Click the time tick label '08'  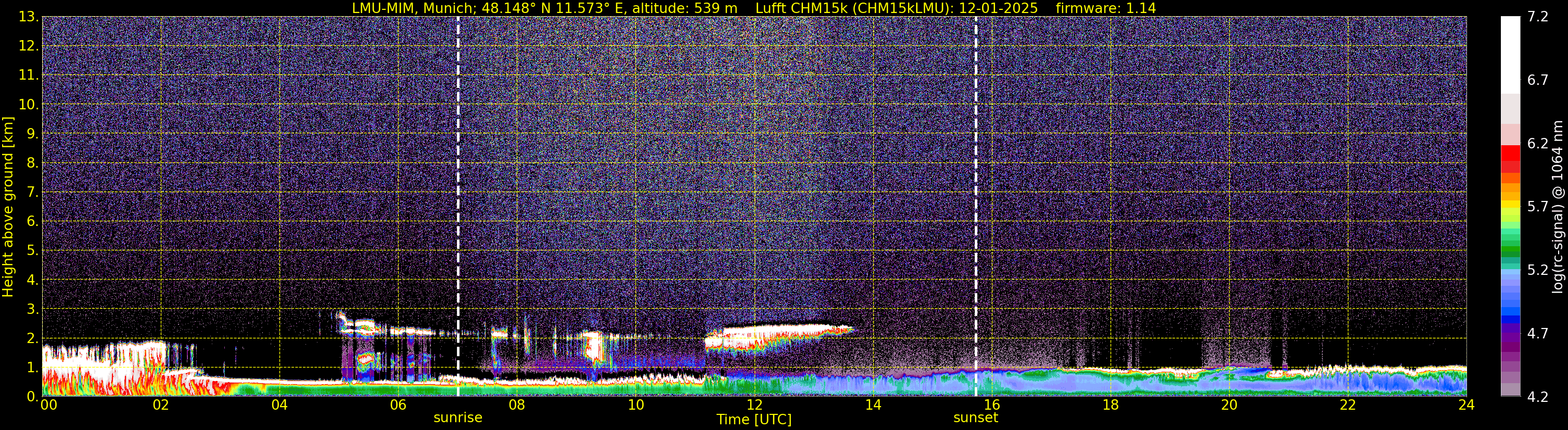(x=517, y=405)
